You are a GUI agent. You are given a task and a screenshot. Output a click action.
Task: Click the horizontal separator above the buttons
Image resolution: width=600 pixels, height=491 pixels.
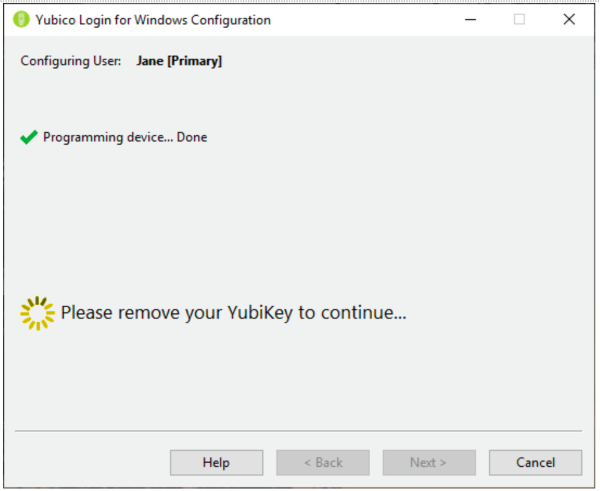298,431
